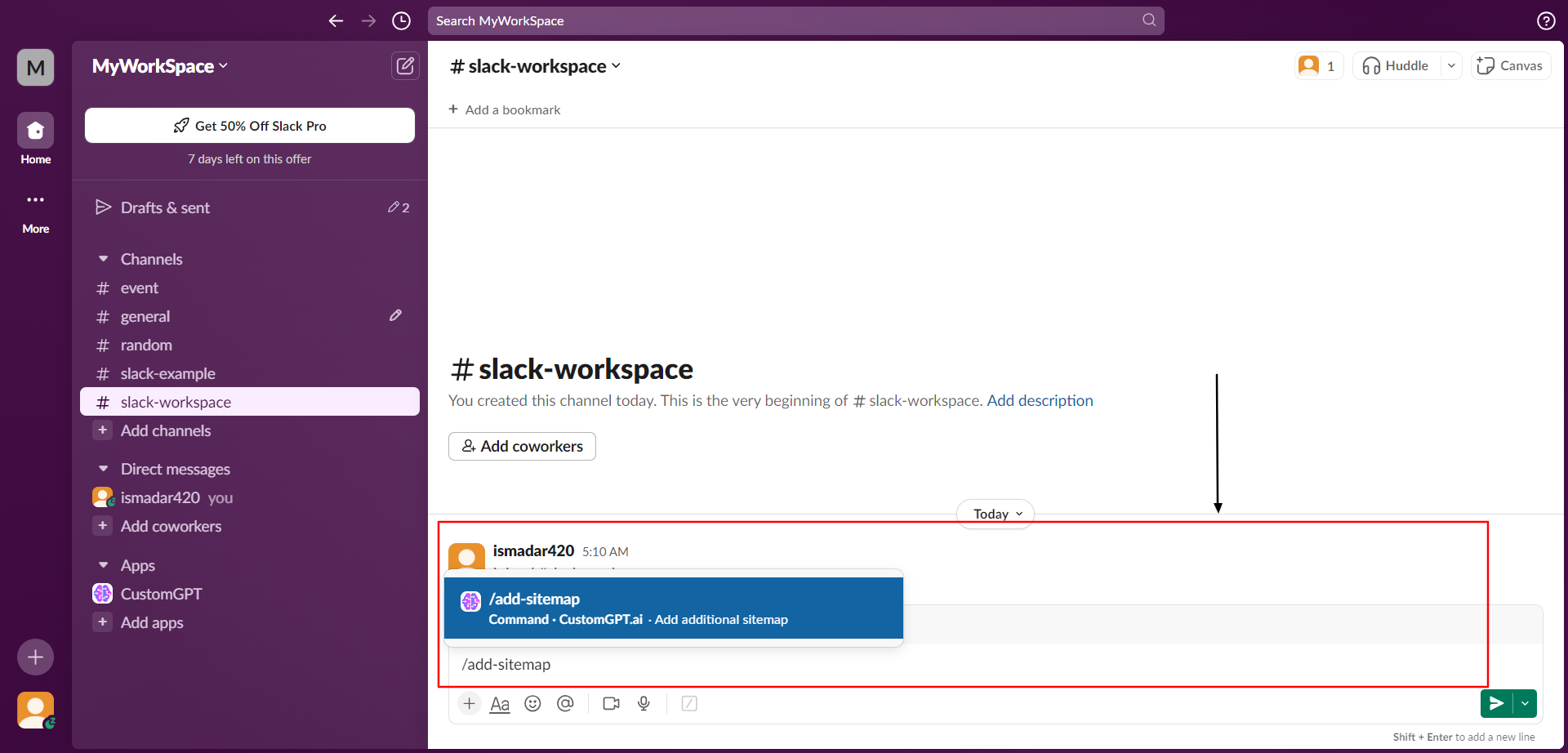Open the emoji picker
The height and width of the screenshot is (753, 1568).
pos(532,703)
